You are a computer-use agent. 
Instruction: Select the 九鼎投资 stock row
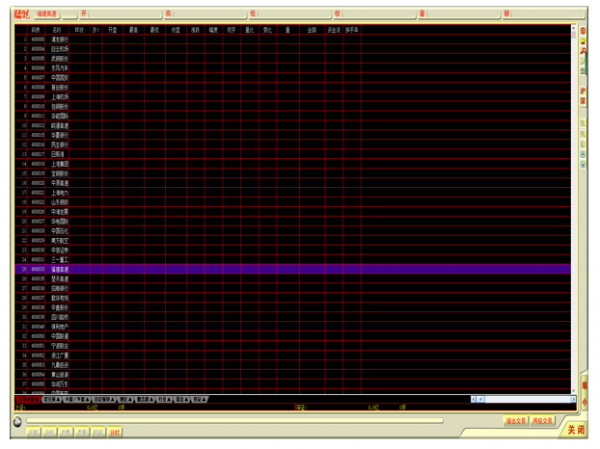293,365
